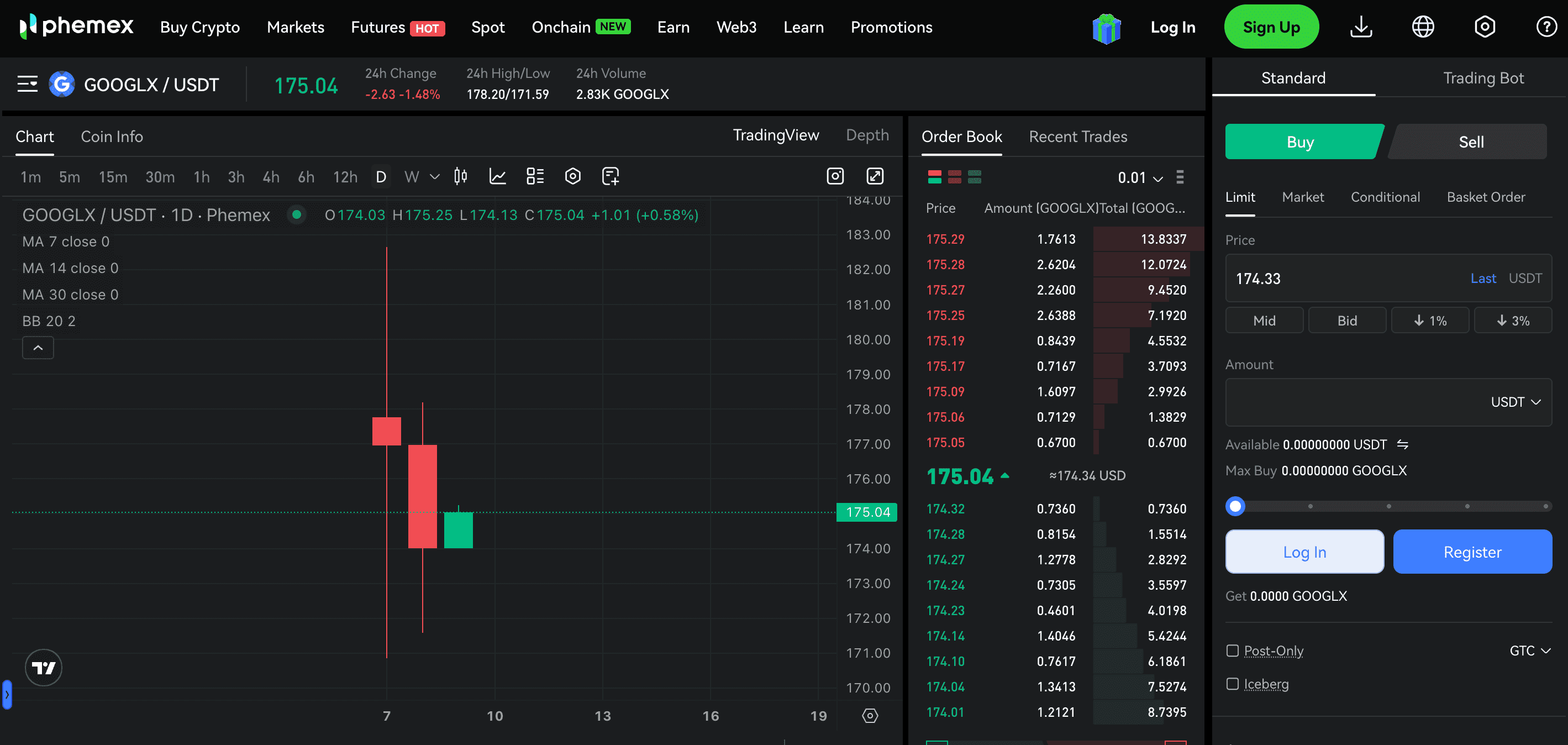Screen dimensions: 1568x745
Task: Switch chart to Depth mode
Action: click(867, 135)
